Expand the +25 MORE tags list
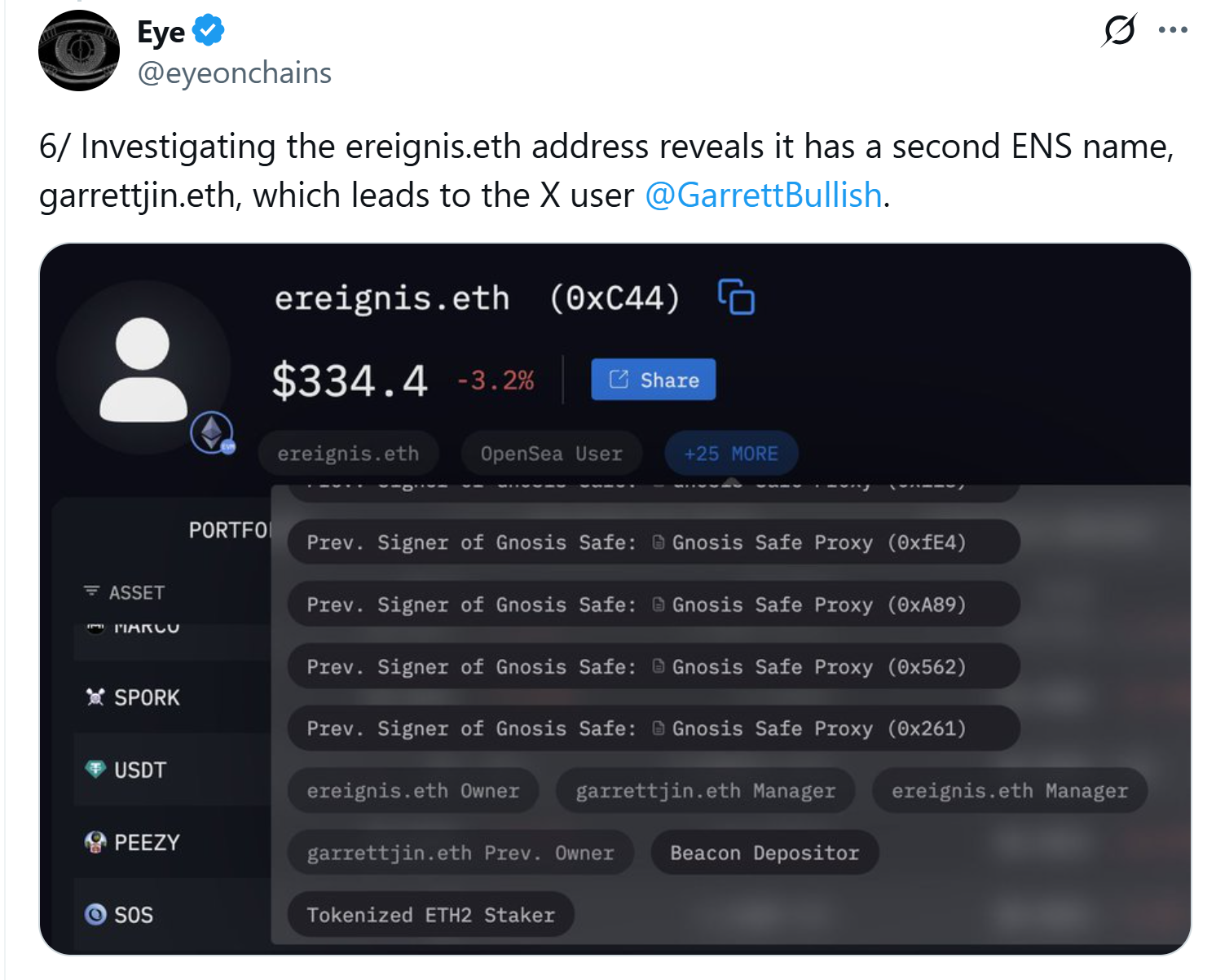 tap(730, 453)
